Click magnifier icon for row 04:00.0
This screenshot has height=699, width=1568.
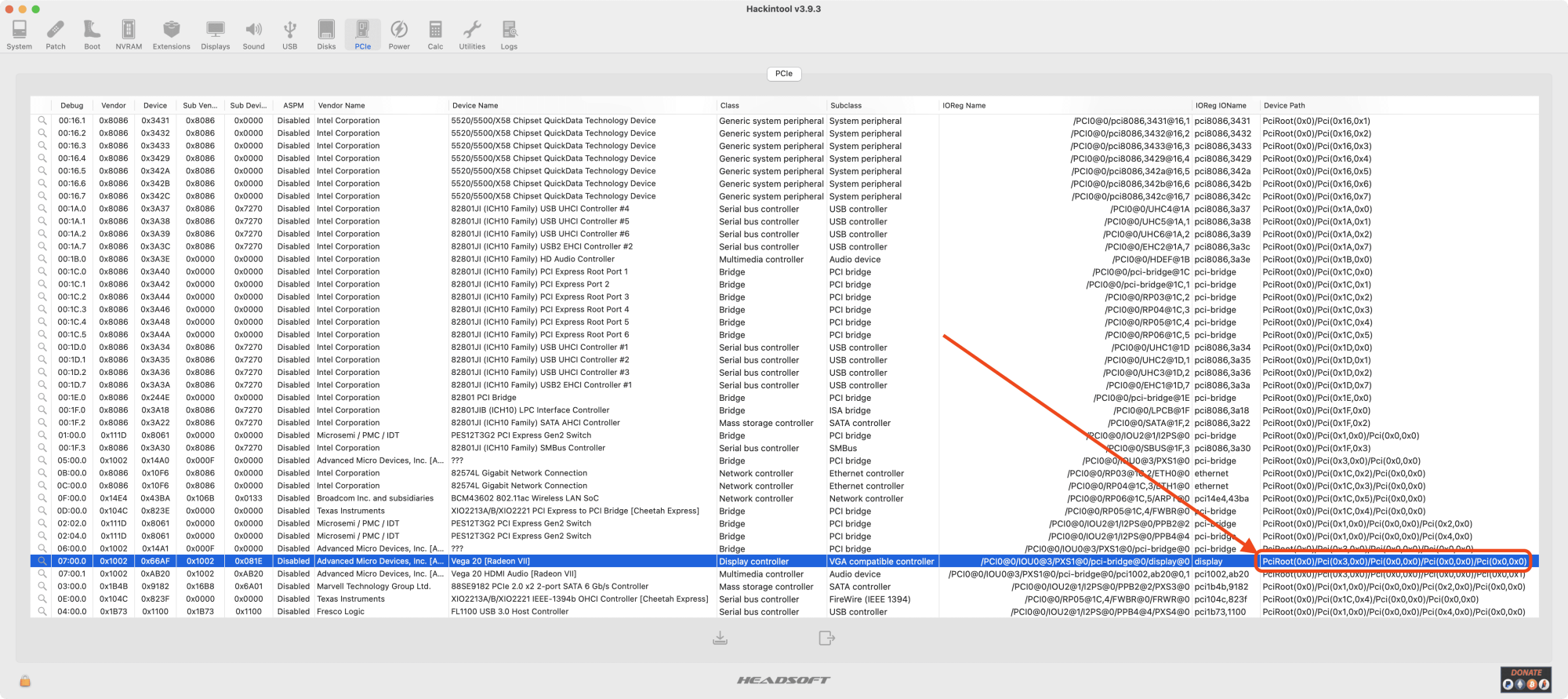(x=42, y=611)
